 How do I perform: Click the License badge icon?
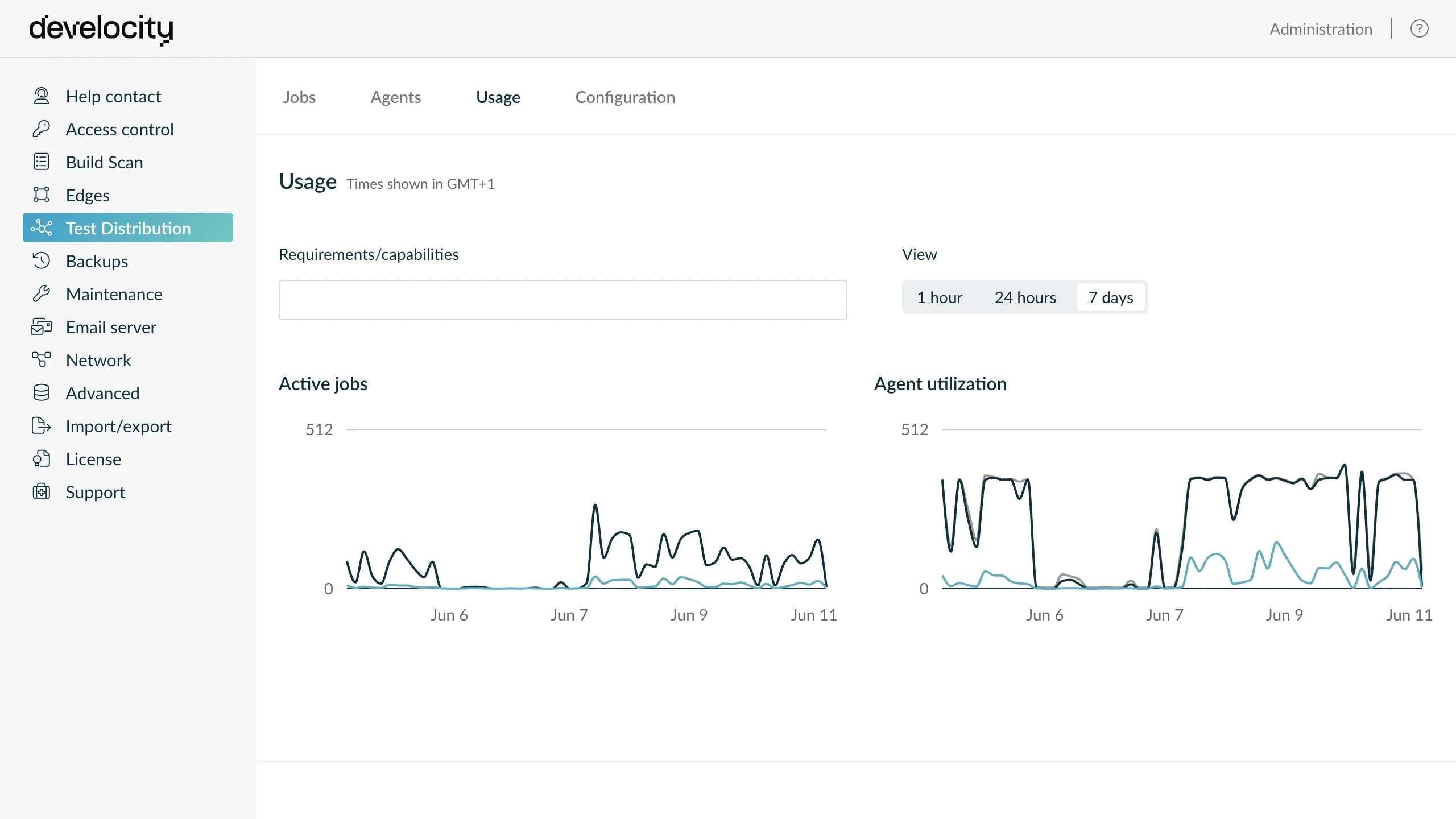click(x=42, y=459)
